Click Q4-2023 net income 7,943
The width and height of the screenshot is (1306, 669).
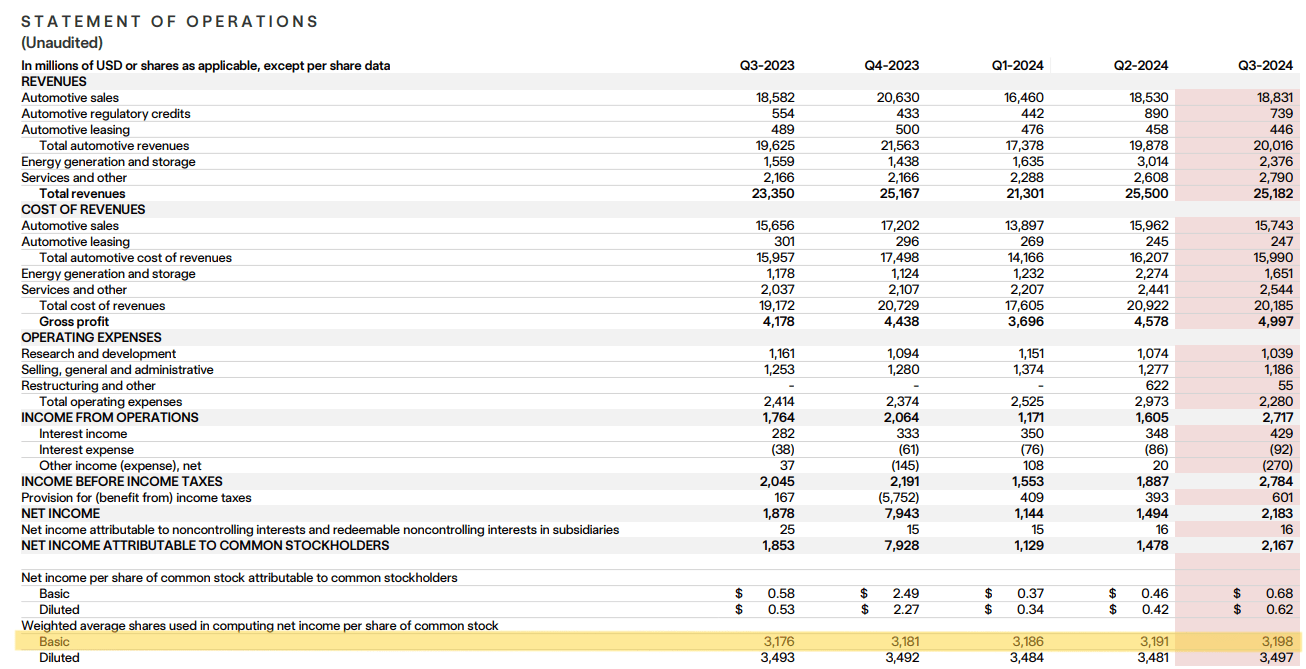904,514
